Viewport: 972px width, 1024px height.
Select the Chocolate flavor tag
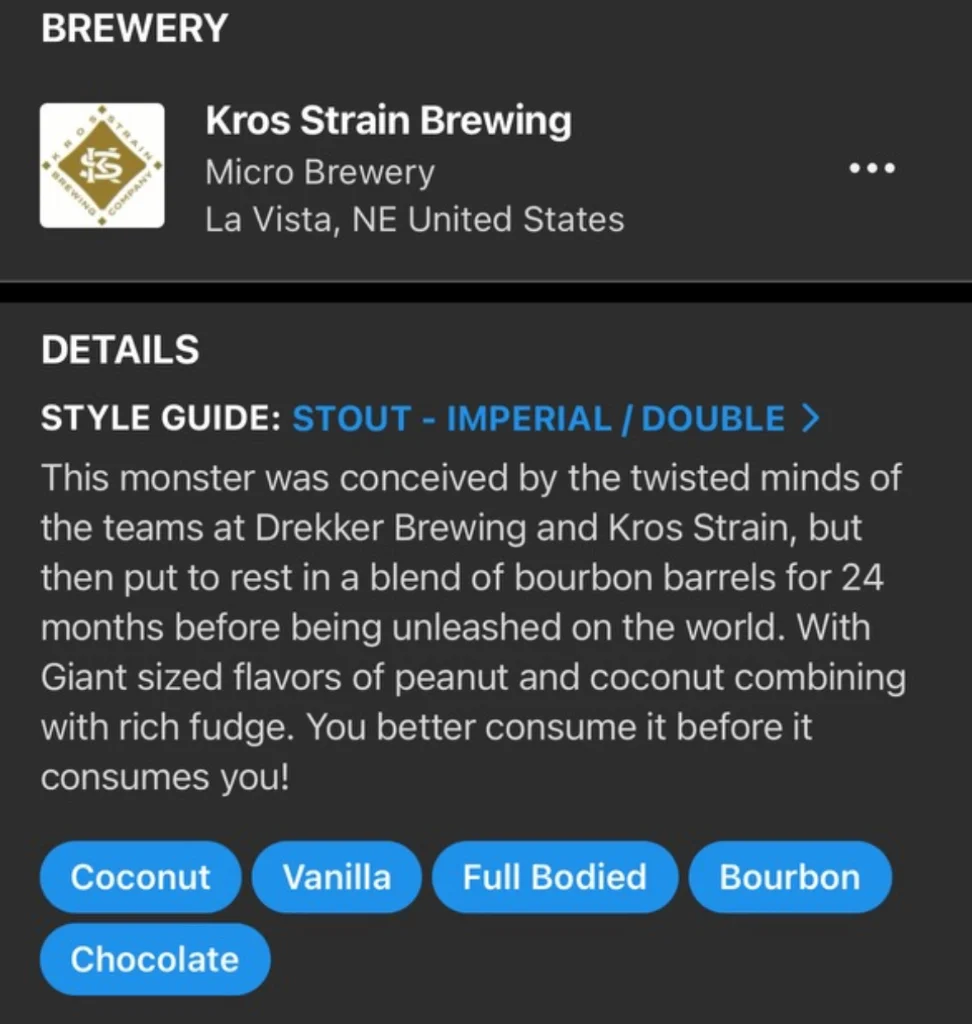(154, 959)
